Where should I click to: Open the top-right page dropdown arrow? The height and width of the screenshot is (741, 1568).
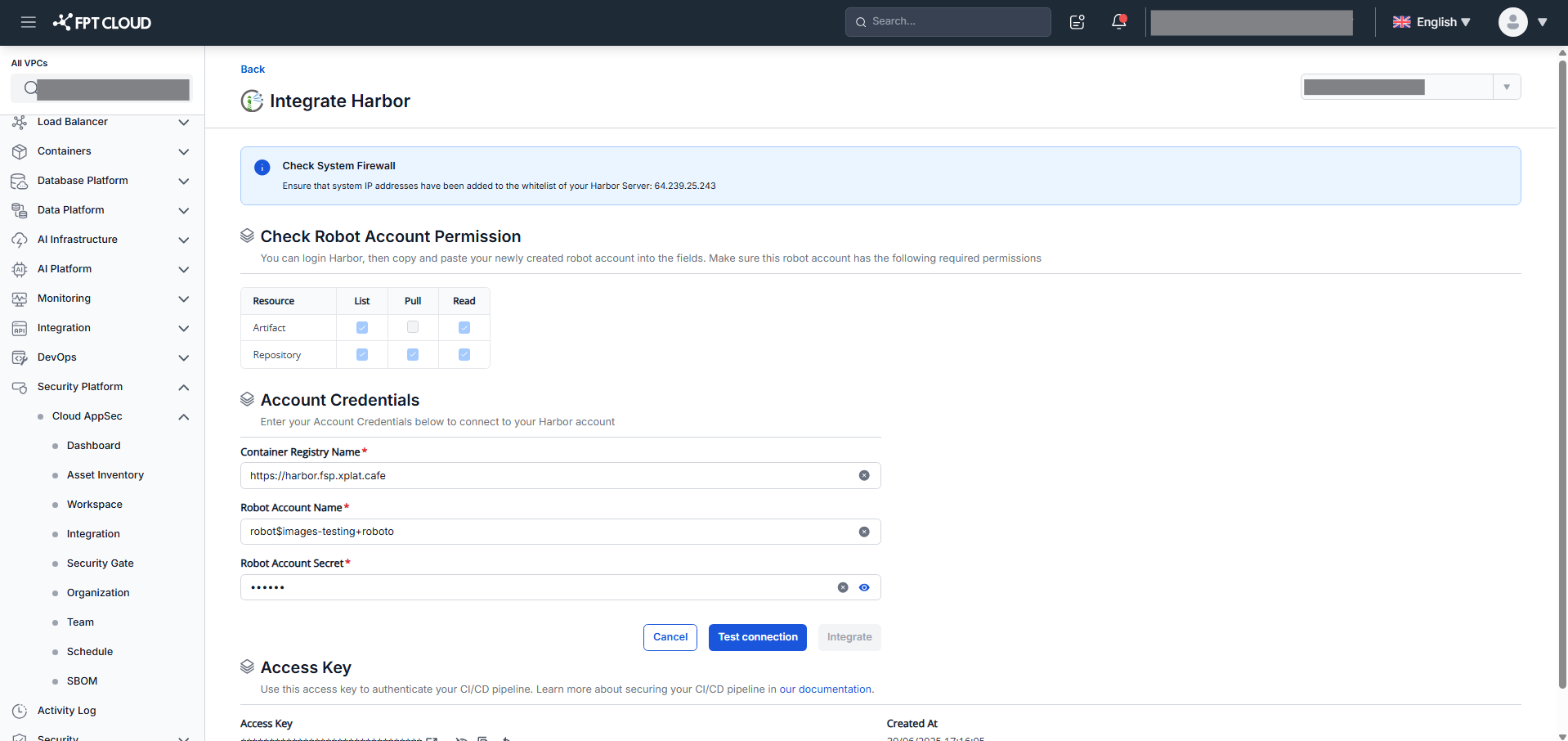click(x=1507, y=87)
